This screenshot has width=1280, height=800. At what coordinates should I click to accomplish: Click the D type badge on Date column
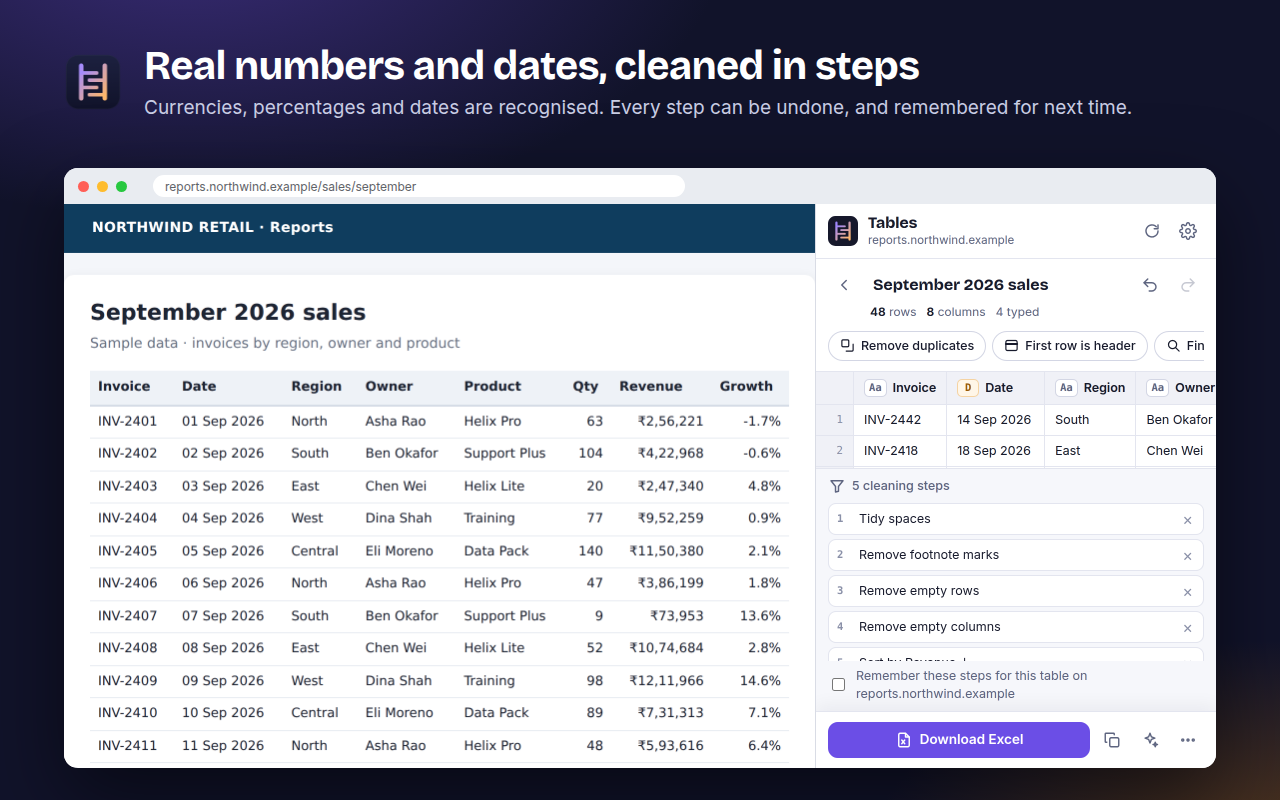click(967, 388)
